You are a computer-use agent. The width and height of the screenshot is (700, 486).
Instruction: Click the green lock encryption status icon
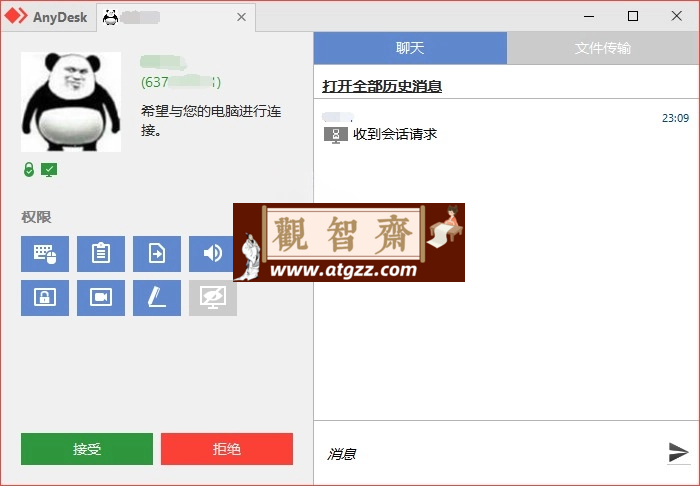tap(29, 170)
